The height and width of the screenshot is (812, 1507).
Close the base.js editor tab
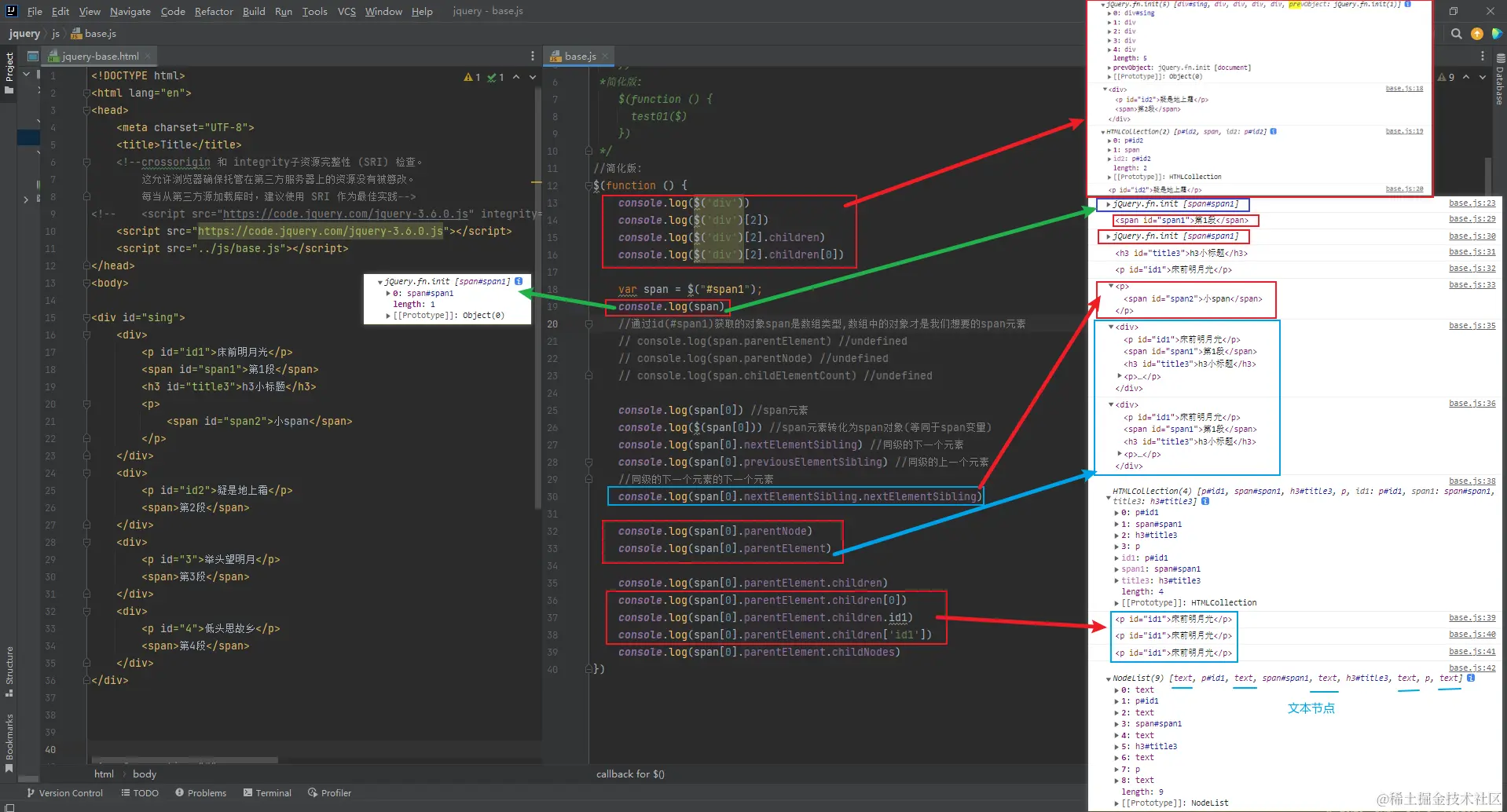(x=605, y=57)
